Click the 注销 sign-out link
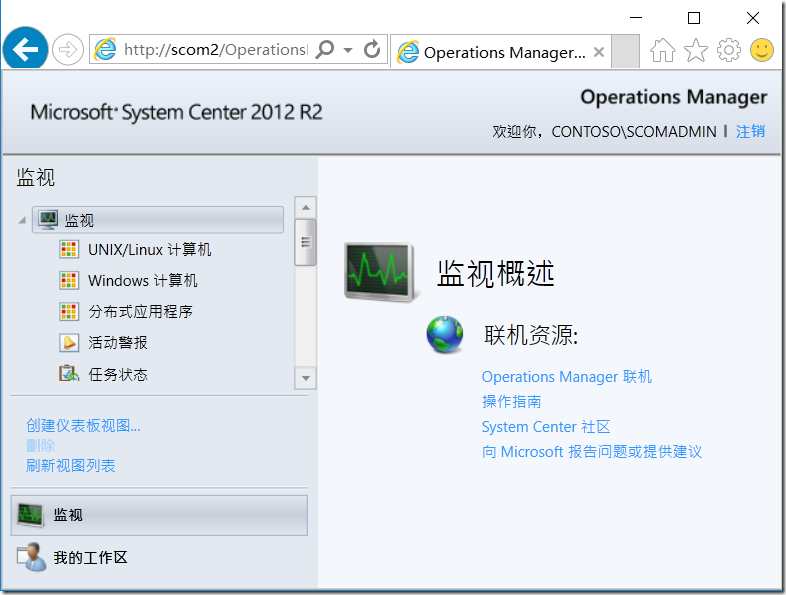 [750, 131]
